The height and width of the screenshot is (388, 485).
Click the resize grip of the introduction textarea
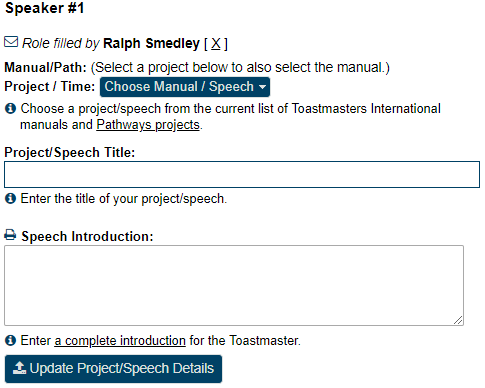click(x=458, y=320)
